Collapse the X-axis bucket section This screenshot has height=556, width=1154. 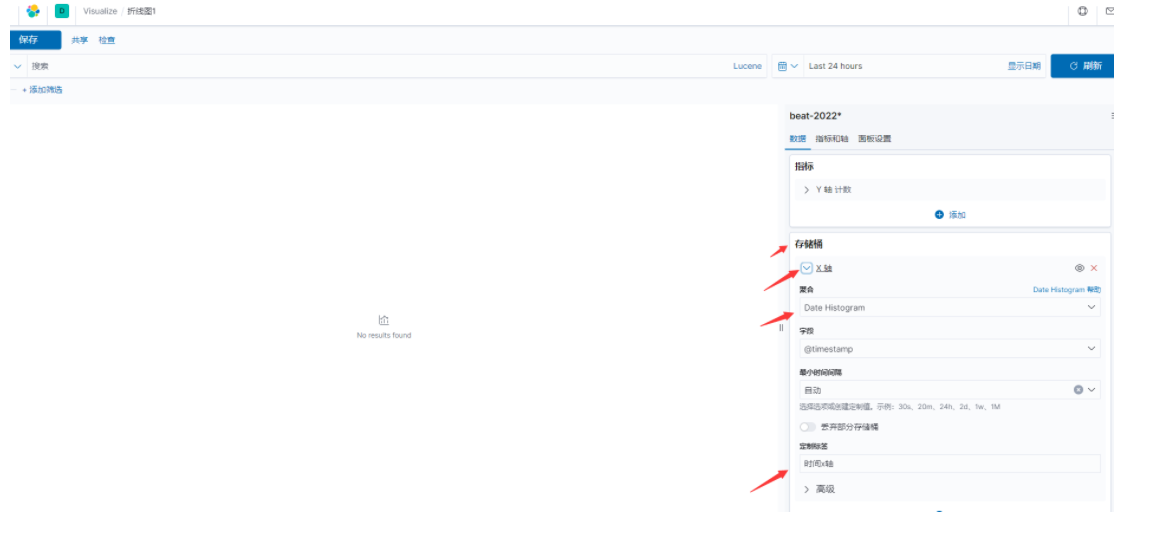pos(806,268)
